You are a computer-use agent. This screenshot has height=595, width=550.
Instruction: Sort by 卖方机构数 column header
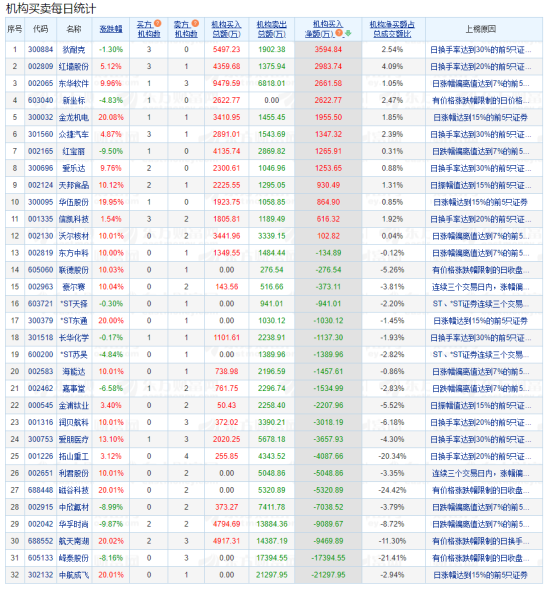click(184, 29)
